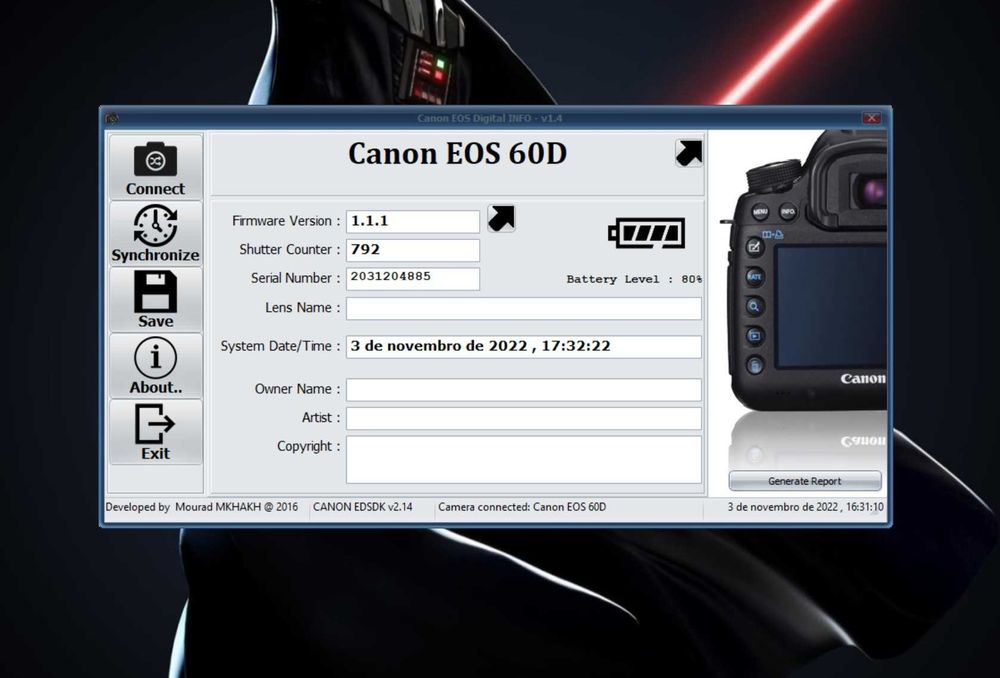Save camera info with floppy icon
1000x678 pixels.
(x=156, y=300)
